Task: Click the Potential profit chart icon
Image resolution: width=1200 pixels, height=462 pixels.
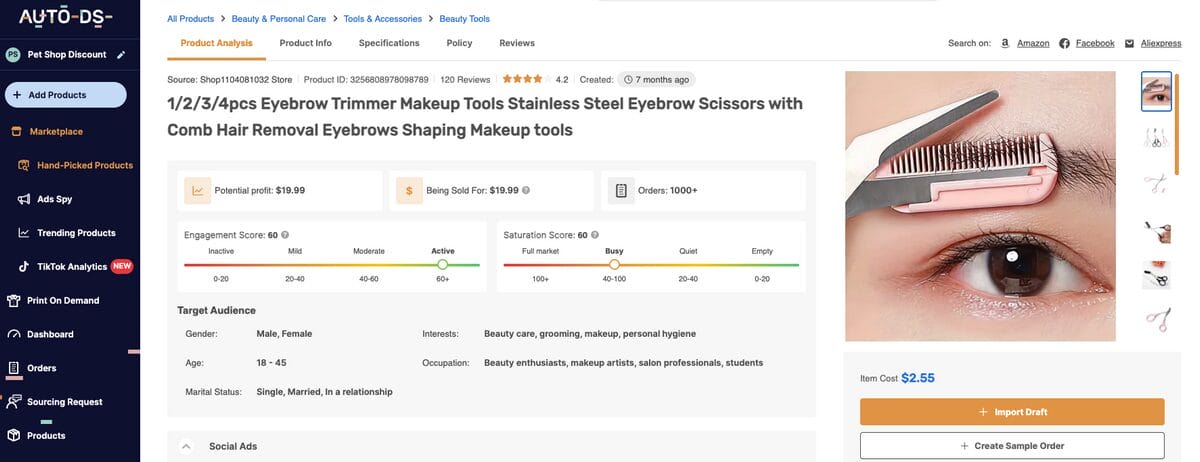Action: coord(197,190)
